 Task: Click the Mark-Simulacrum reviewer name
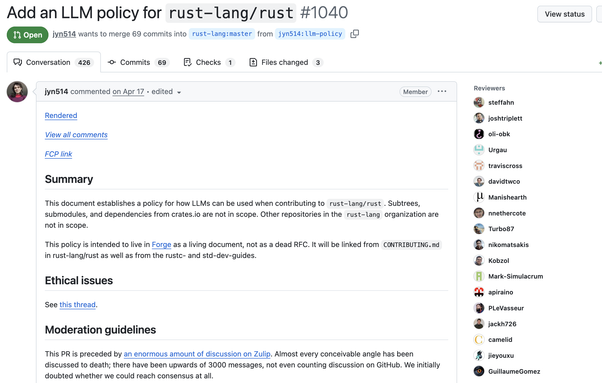[x=516, y=276]
